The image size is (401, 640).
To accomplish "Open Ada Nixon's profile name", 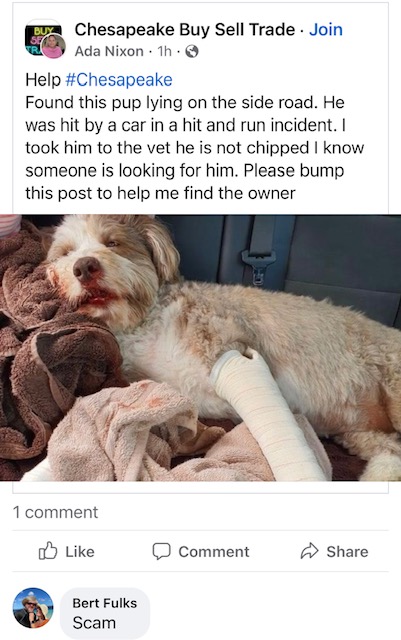I will (109, 51).
